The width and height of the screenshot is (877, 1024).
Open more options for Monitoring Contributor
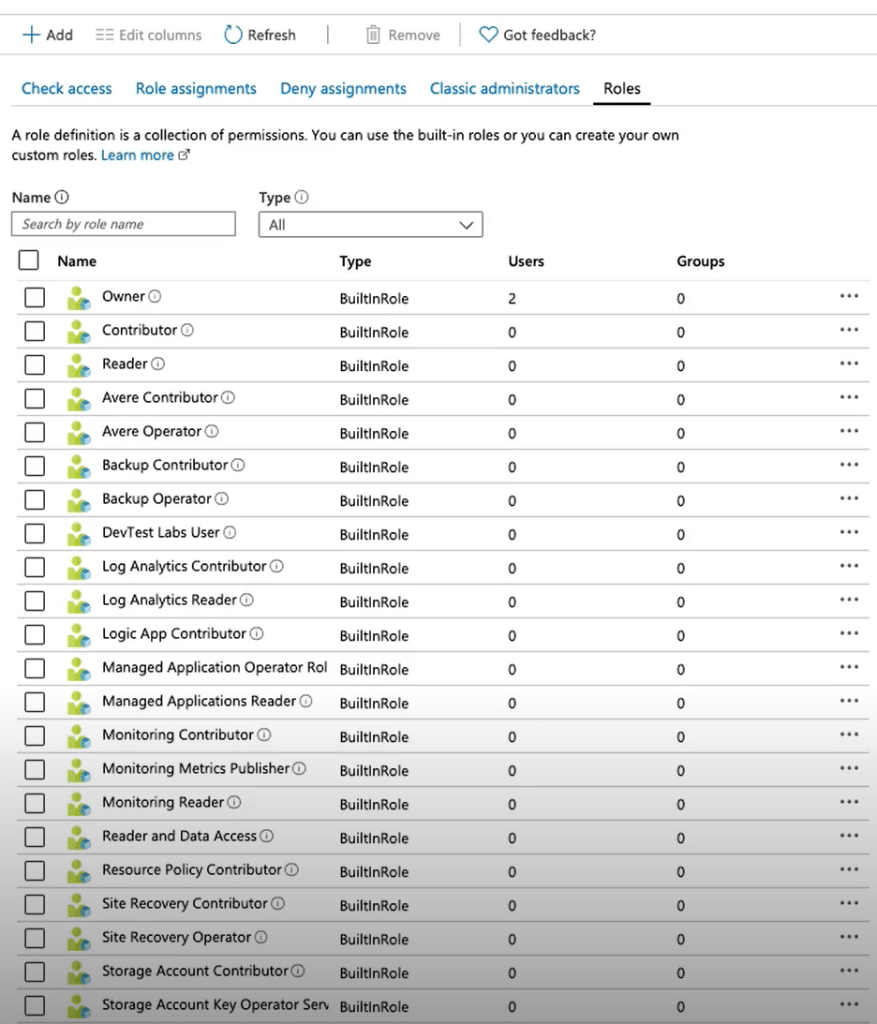[x=849, y=735]
